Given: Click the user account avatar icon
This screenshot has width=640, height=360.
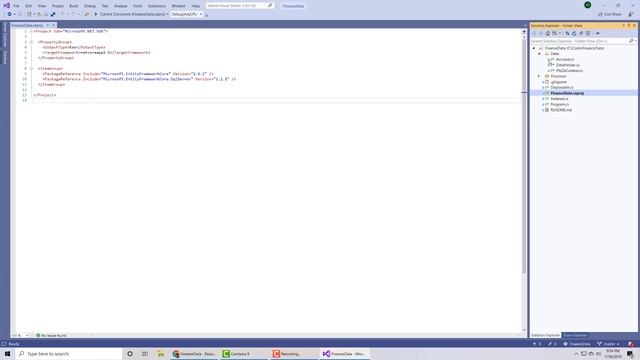Looking at the screenshot, I should tap(587, 5).
